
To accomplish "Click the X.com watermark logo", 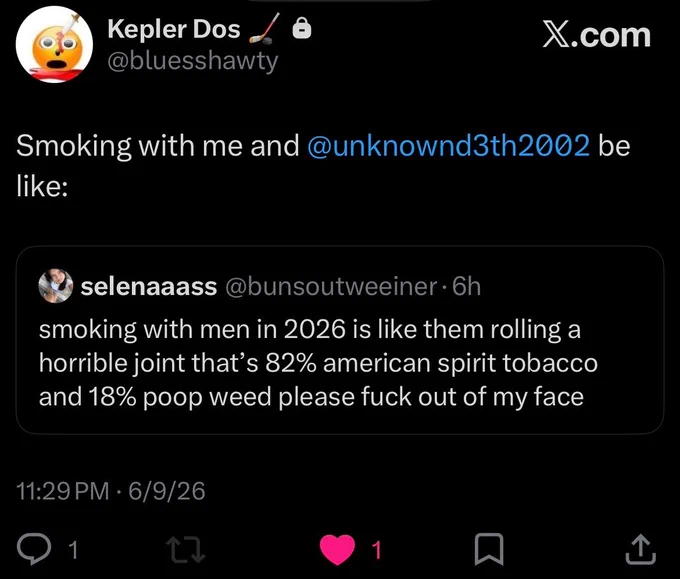I will point(597,36).
